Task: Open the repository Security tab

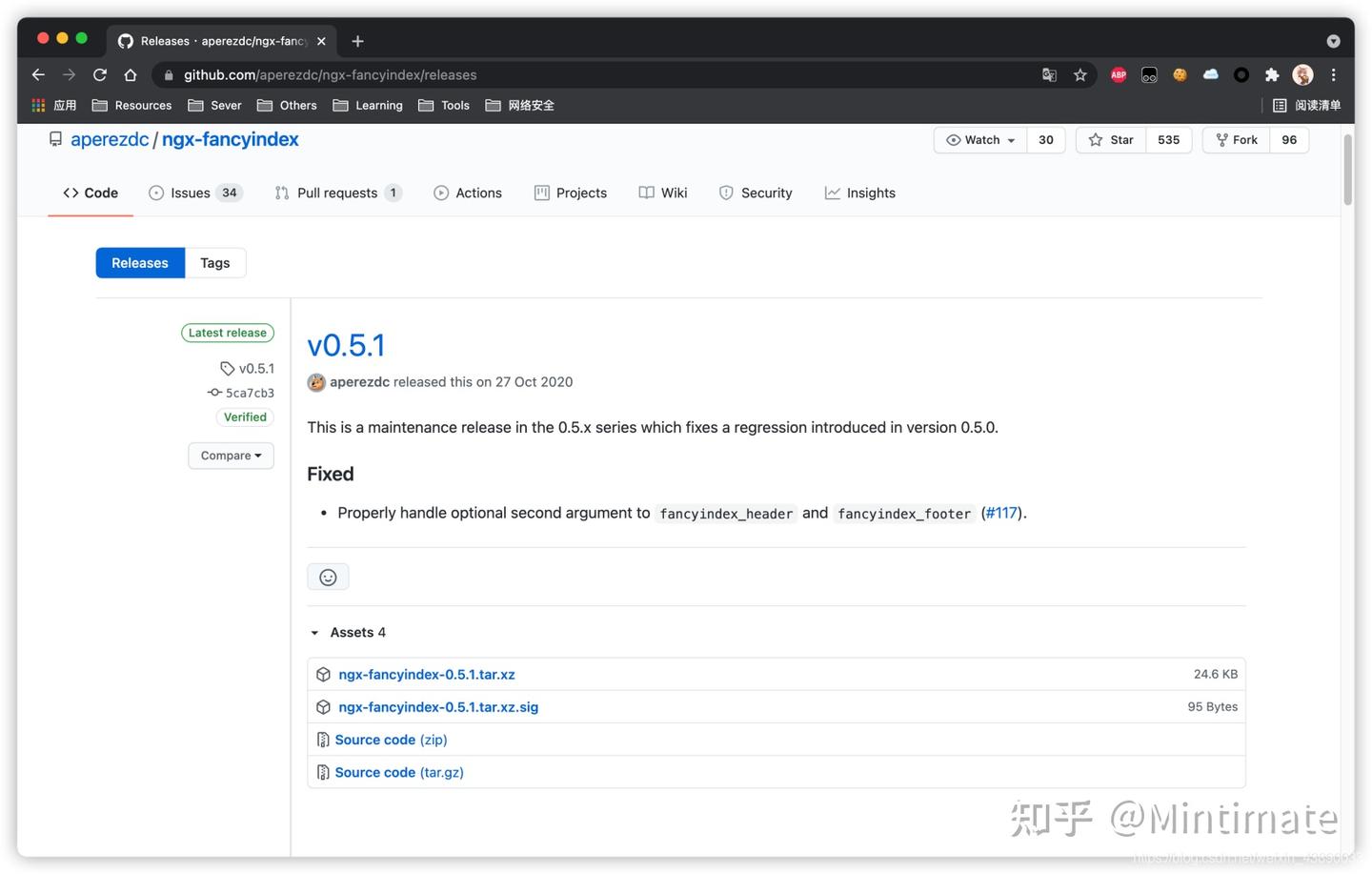Action: tap(767, 193)
